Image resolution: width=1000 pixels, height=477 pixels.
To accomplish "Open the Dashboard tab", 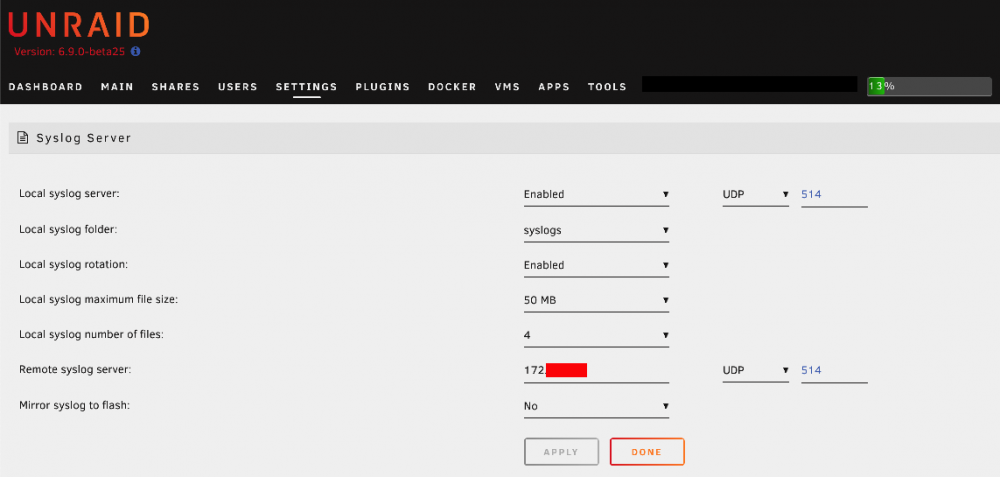I will [x=46, y=87].
